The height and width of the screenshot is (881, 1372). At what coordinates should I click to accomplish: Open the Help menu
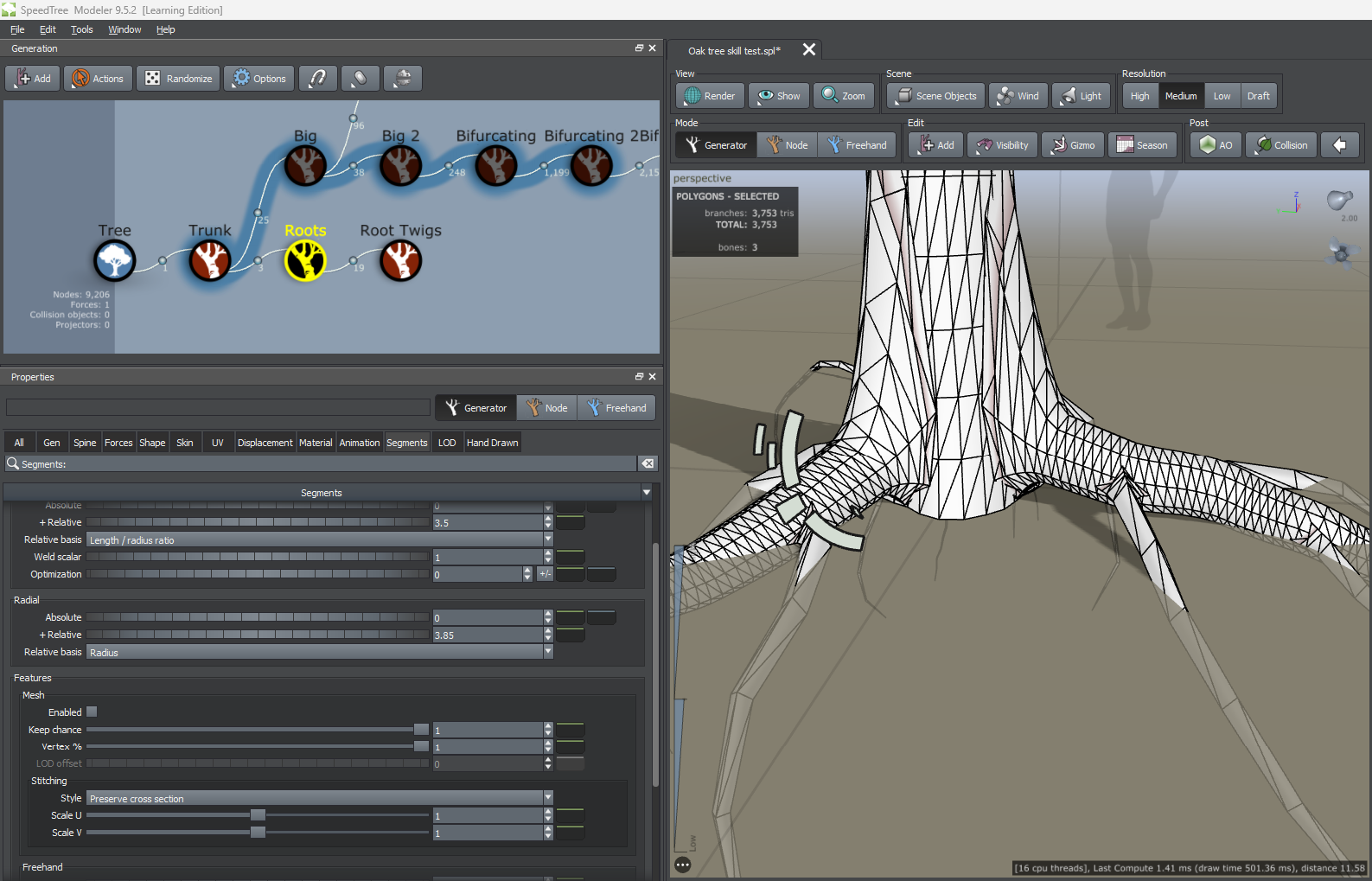166,29
